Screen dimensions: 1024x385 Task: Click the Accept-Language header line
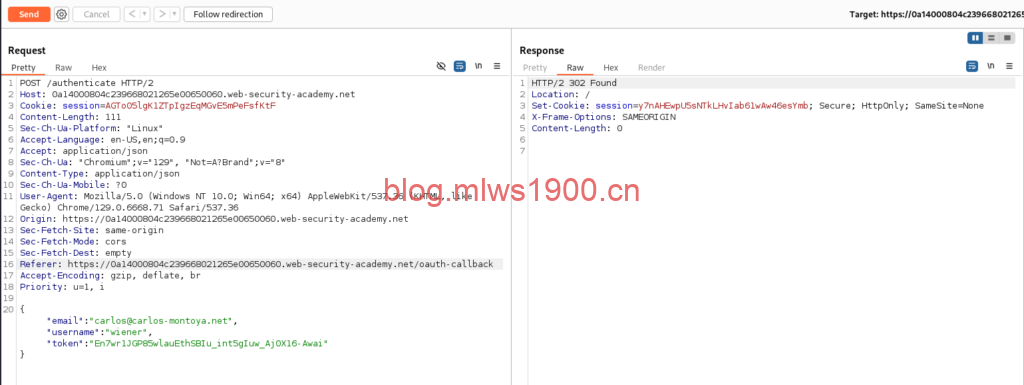pos(103,139)
